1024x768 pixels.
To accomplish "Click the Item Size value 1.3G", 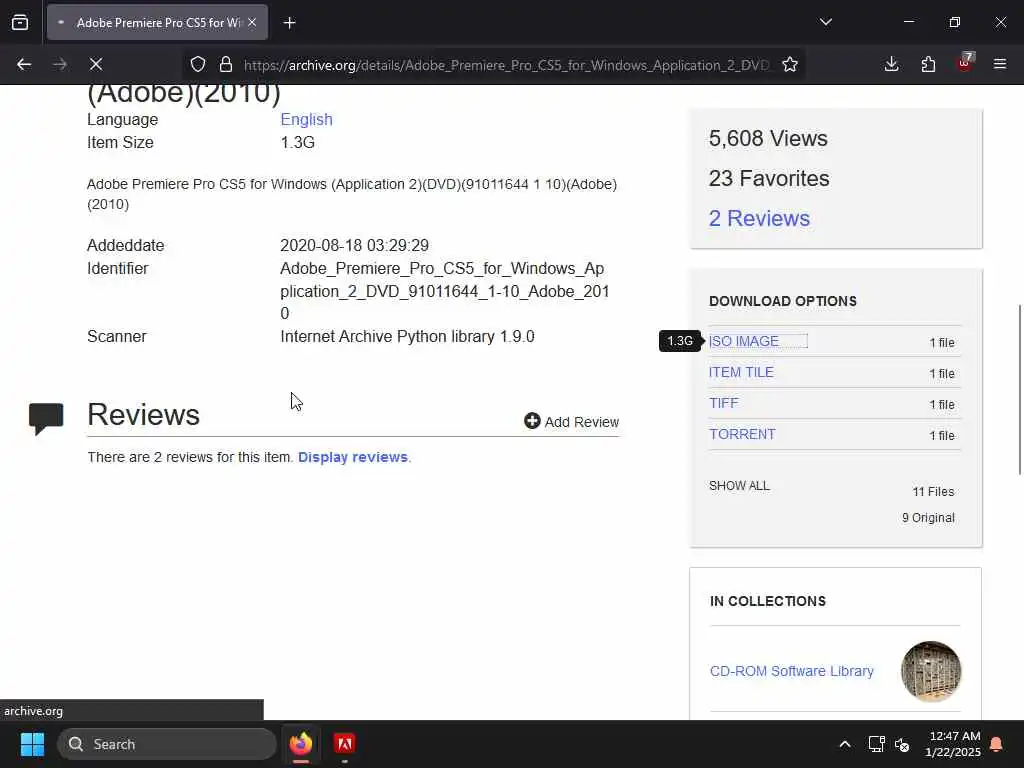I will pos(298,142).
